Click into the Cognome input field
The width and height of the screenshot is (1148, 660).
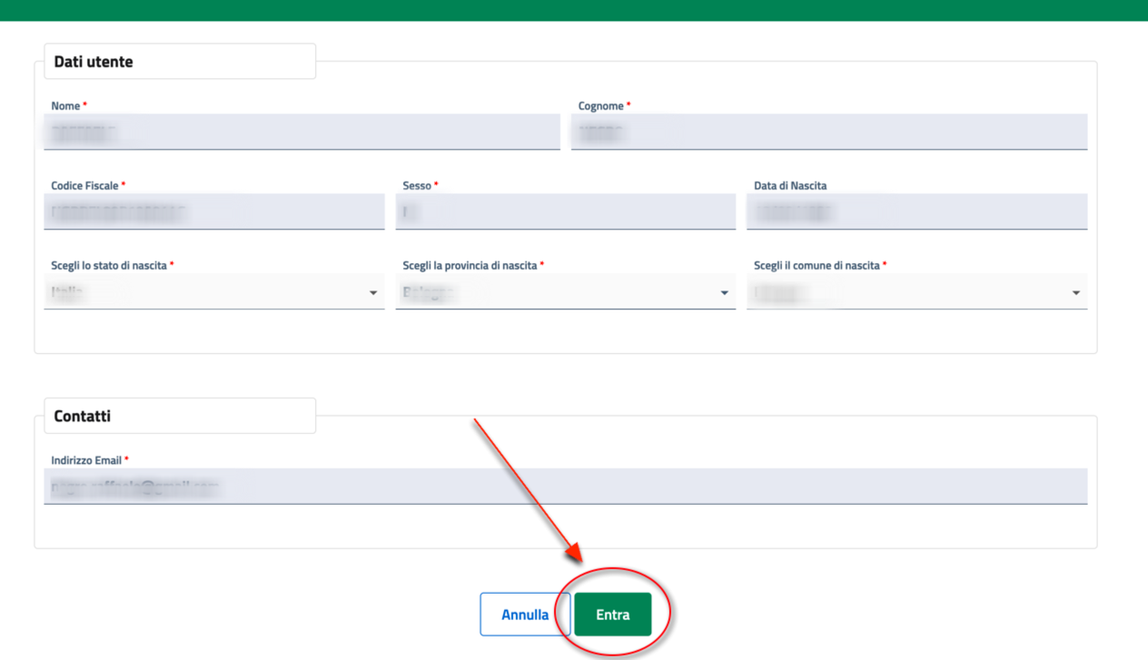point(828,132)
